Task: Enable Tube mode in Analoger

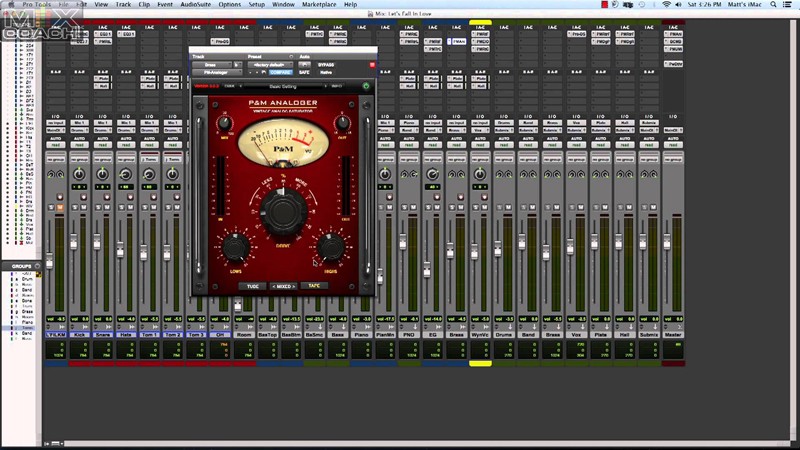Action: point(253,286)
